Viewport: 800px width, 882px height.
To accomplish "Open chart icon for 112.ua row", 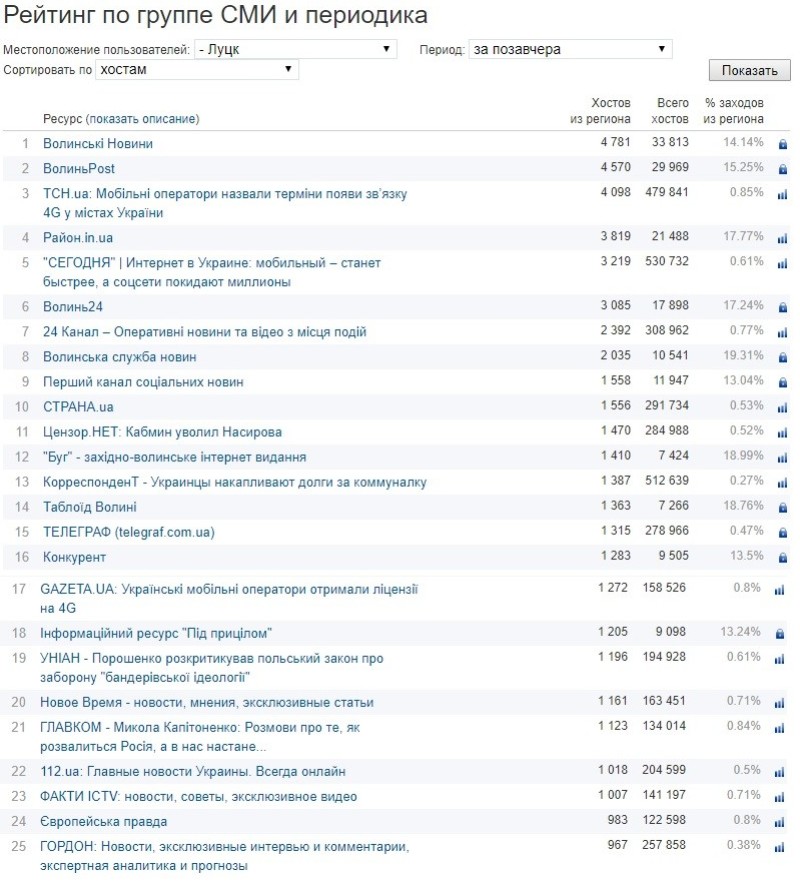I will pyautogui.click(x=780, y=772).
